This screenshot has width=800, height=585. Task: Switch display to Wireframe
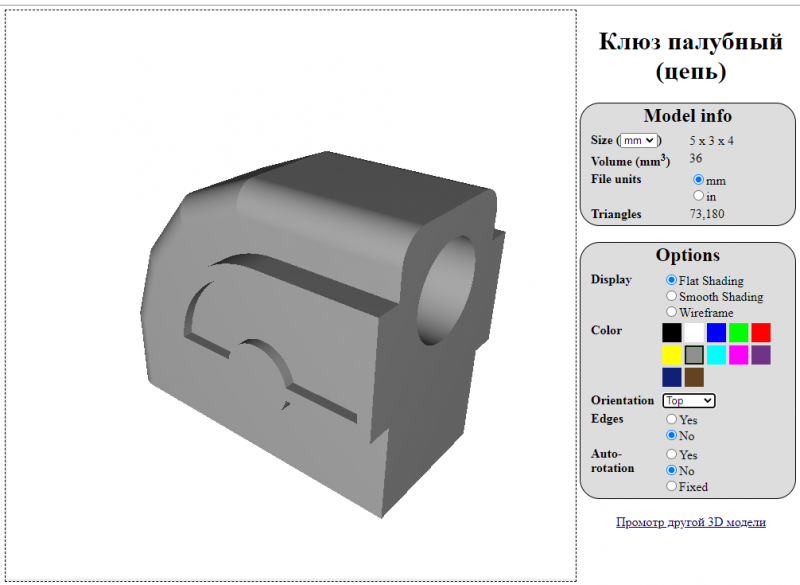pyautogui.click(x=672, y=312)
